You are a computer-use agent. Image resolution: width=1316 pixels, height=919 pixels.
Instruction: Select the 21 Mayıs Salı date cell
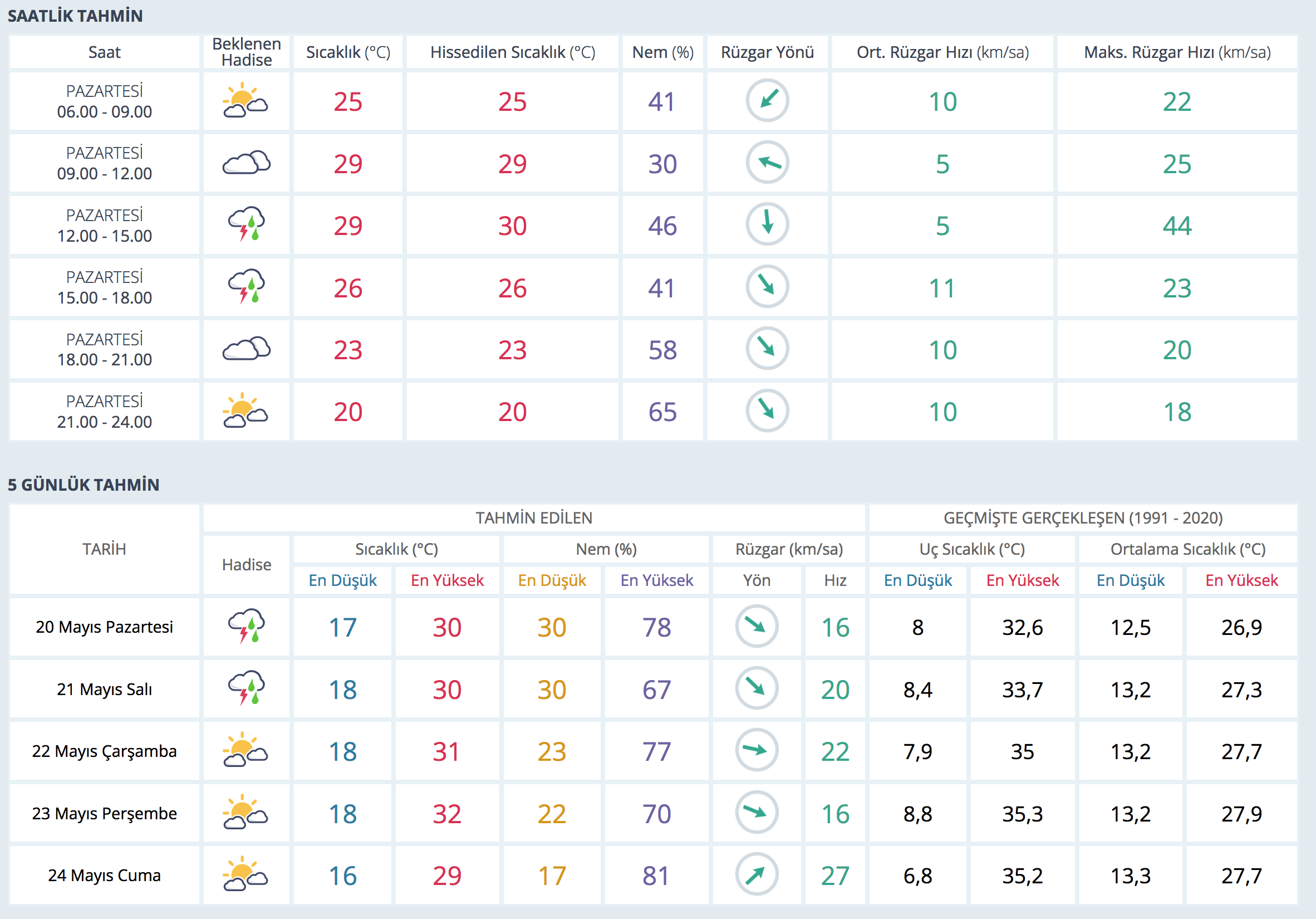(104, 688)
